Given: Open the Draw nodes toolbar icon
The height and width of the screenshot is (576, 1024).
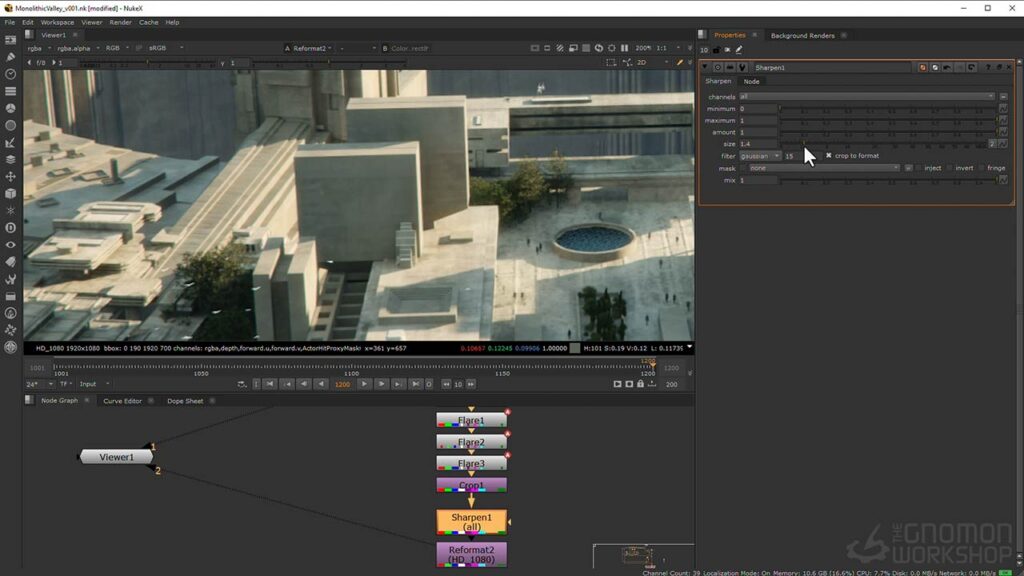Looking at the screenshot, I should click(10, 57).
